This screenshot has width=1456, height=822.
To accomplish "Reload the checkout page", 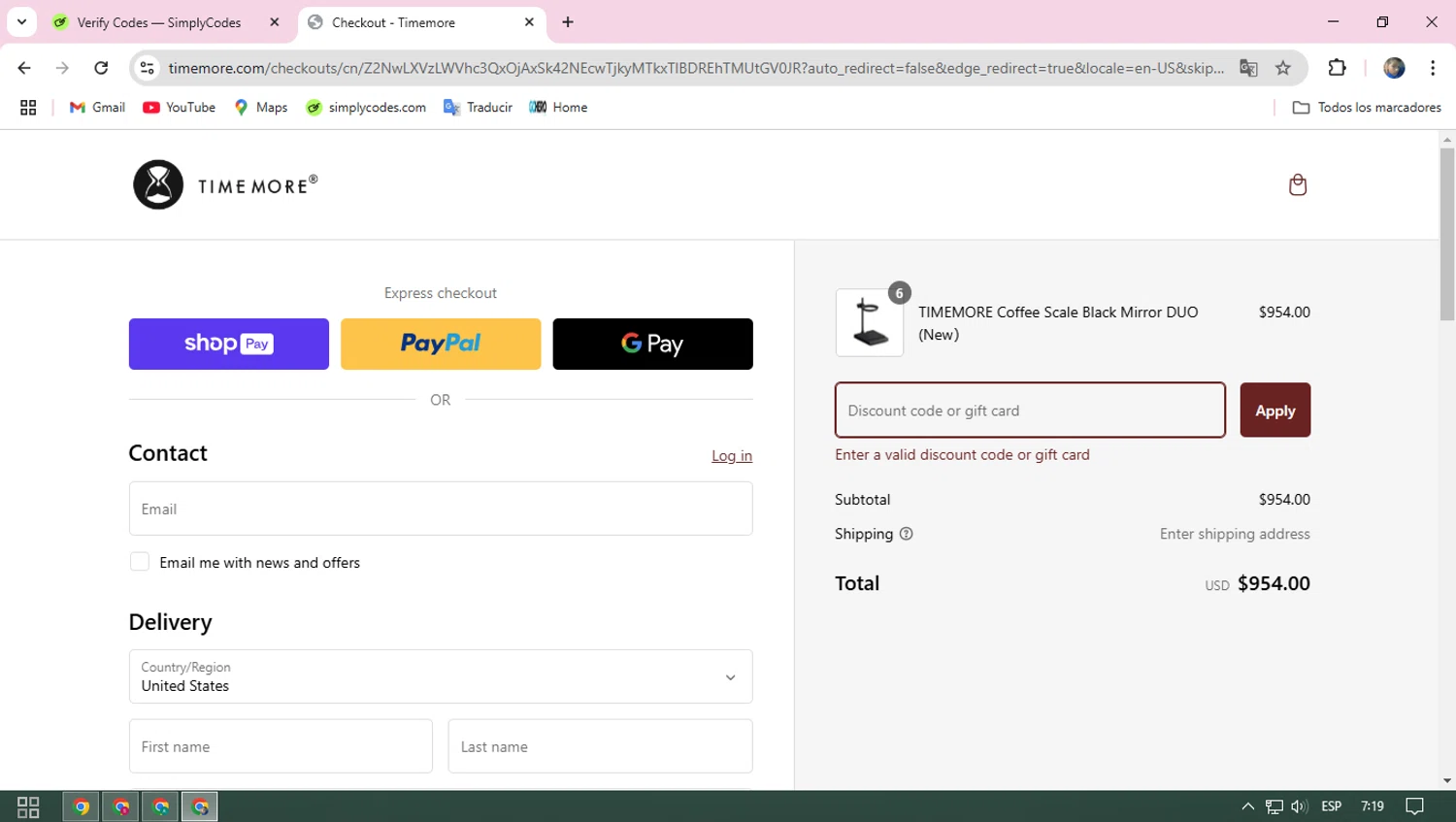I will [x=101, y=68].
